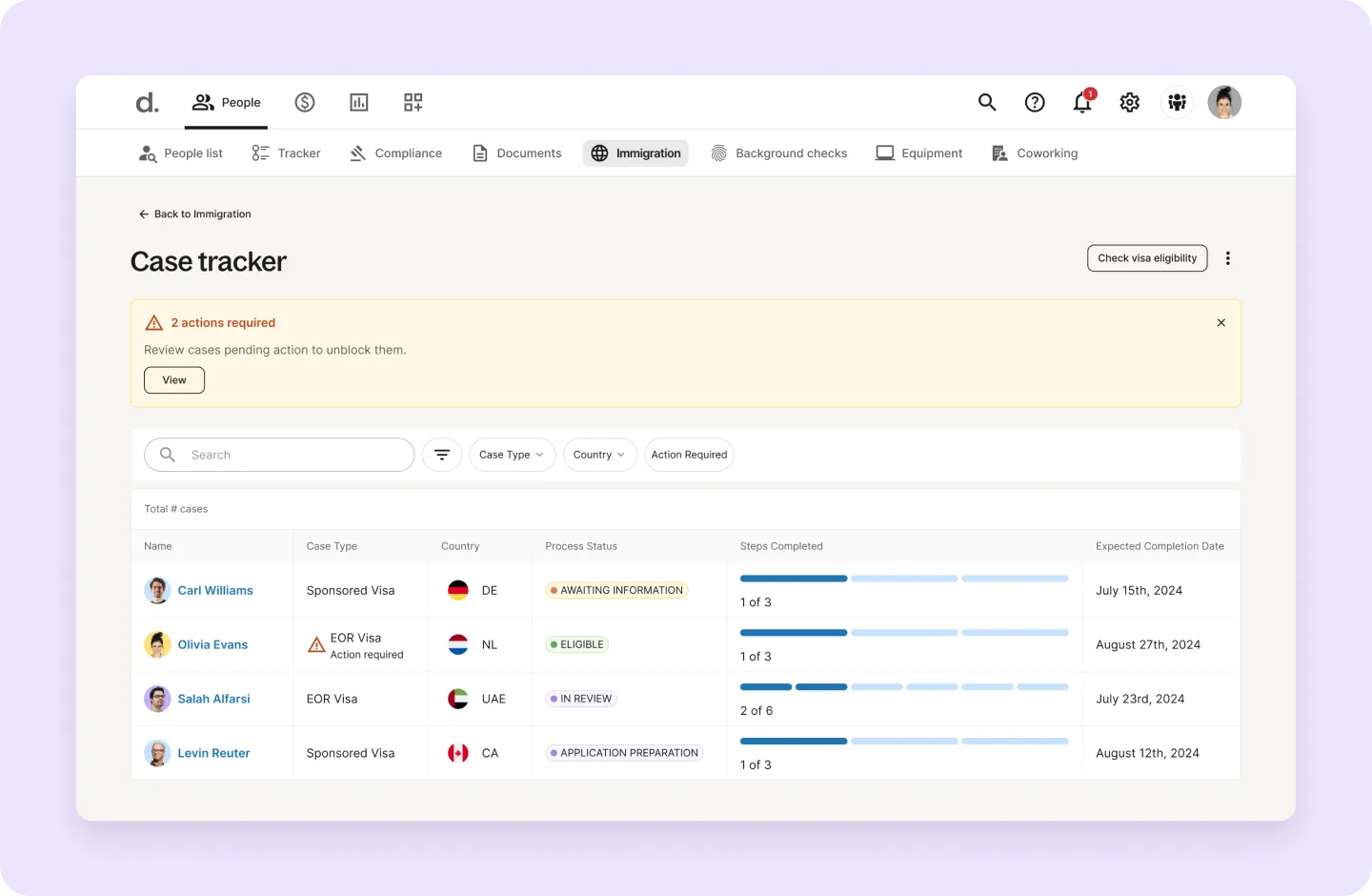Image resolution: width=1372 pixels, height=896 pixels.
Task: Click the Germany flag icon
Action: (x=458, y=591)
